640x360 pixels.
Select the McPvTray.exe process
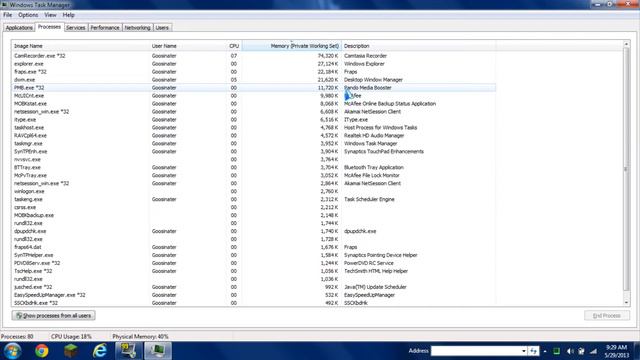tap(254, 175)
